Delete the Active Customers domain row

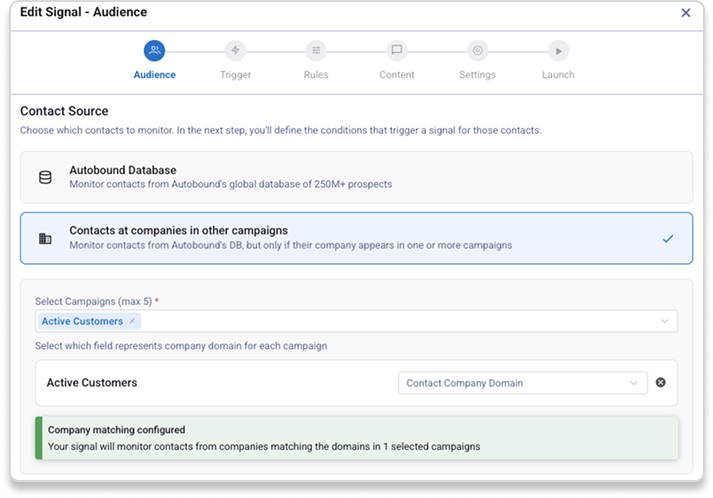tap(661, 382)
